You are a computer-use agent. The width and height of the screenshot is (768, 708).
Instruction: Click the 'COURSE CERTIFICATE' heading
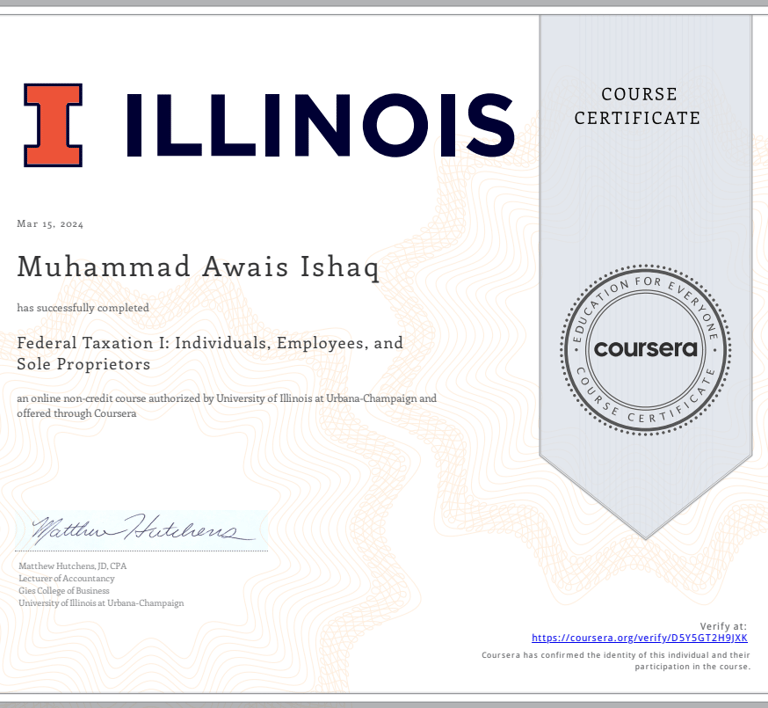pos(638,106)
